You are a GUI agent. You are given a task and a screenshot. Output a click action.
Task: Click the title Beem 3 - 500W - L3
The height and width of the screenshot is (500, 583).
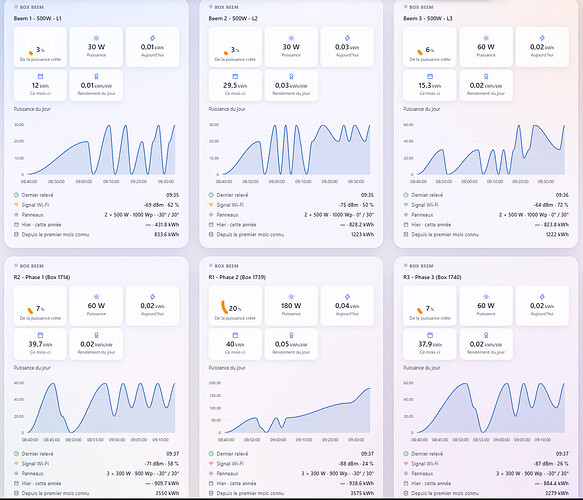428,18
